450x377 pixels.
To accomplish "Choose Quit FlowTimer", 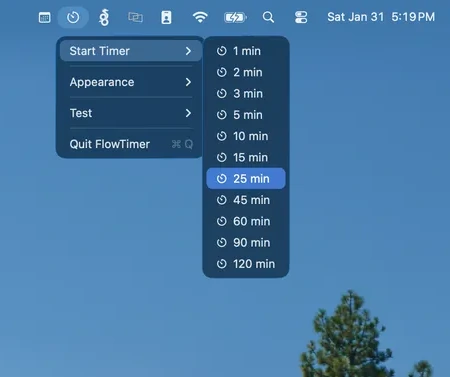I will (x=131, y=144).
